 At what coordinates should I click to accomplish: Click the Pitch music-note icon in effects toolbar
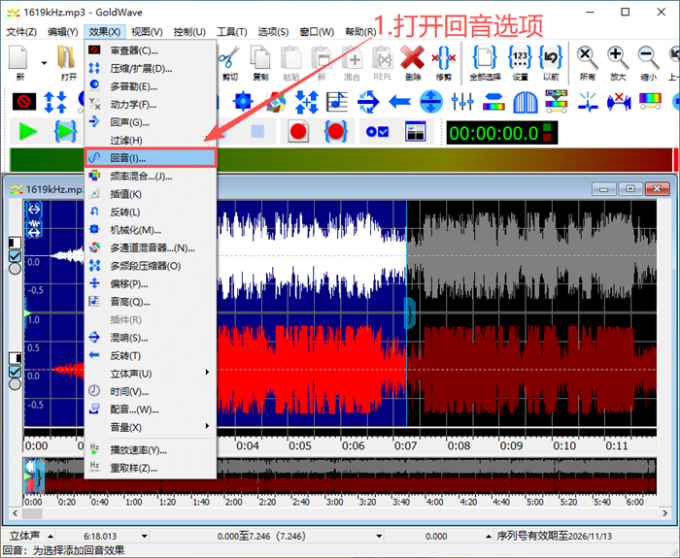coord(337,101)
